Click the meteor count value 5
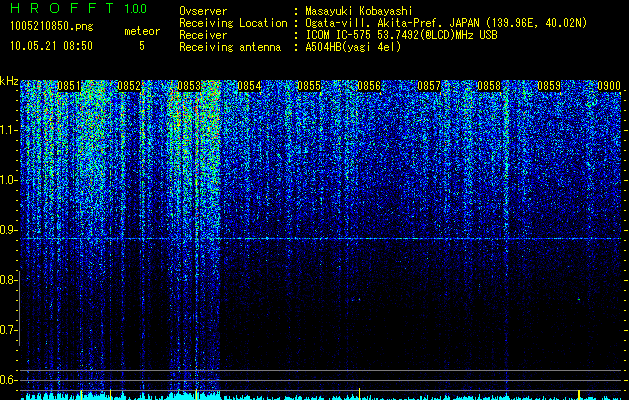Viewport: 629px width, 400px height. [142, 46]
